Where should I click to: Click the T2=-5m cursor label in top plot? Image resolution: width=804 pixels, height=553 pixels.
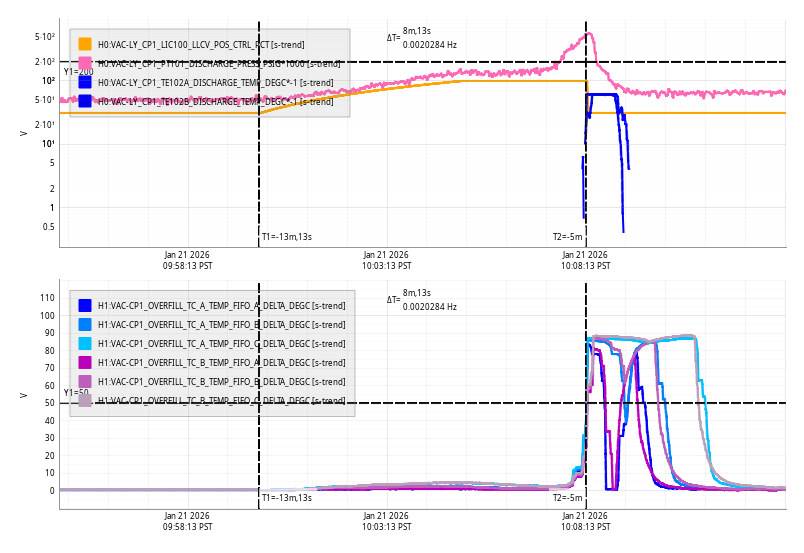pyautogui.click(x=568, y=237)
